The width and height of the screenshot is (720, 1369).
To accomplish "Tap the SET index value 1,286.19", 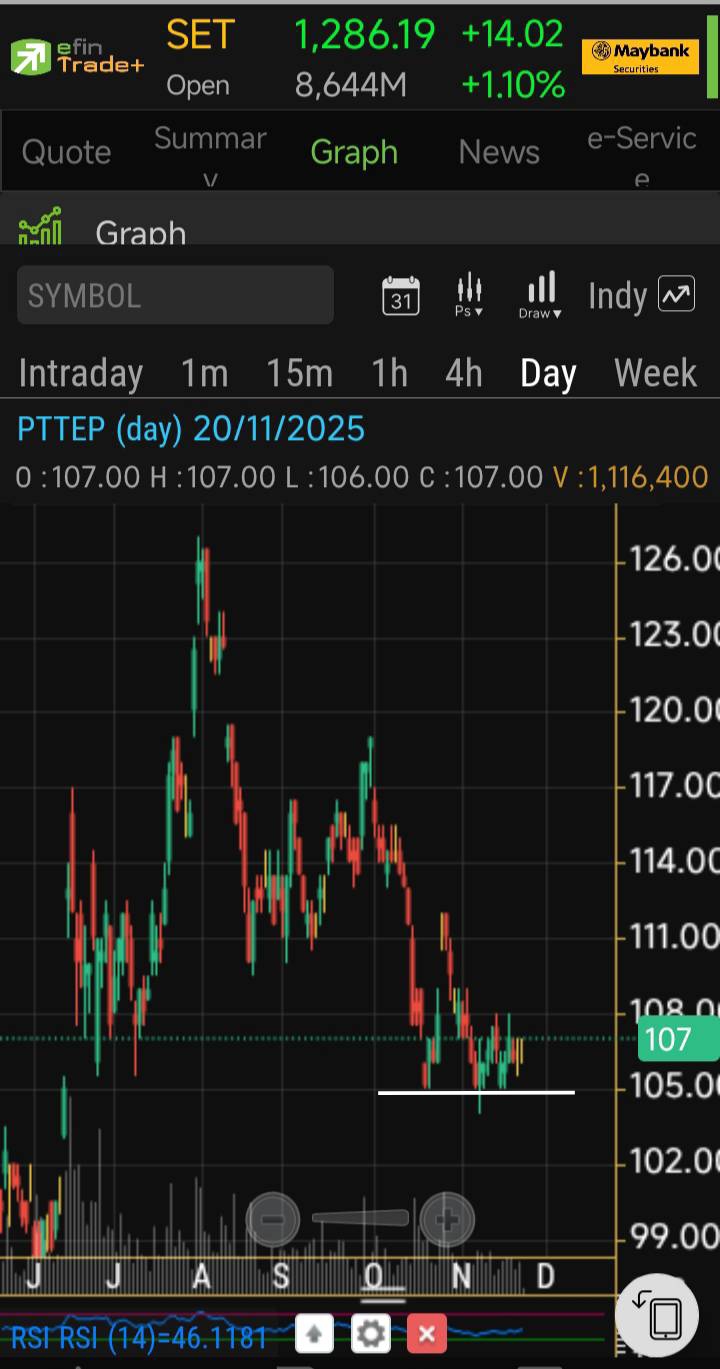I will tap(364, 35).
